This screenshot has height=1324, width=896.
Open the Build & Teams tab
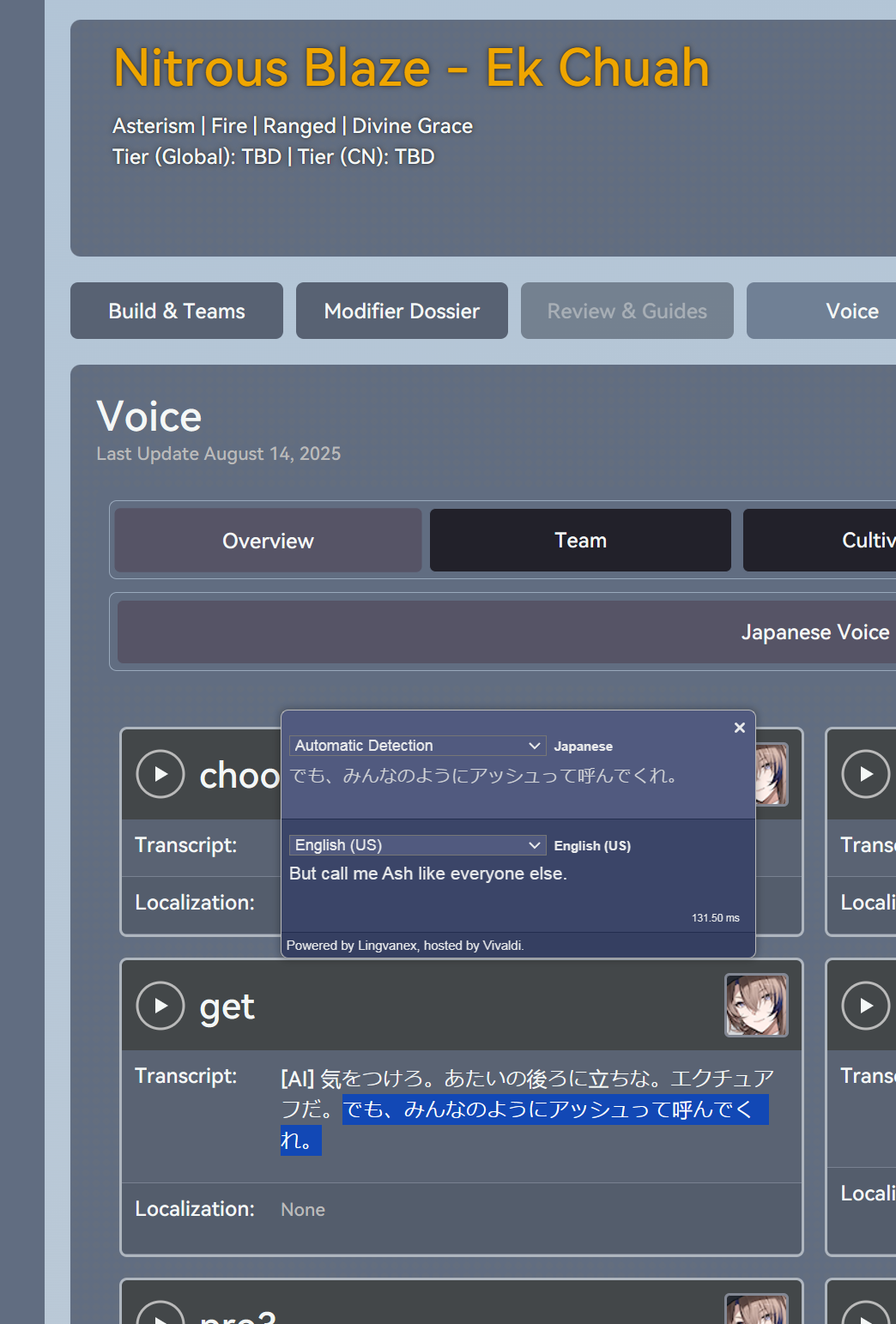coord(177,311)
